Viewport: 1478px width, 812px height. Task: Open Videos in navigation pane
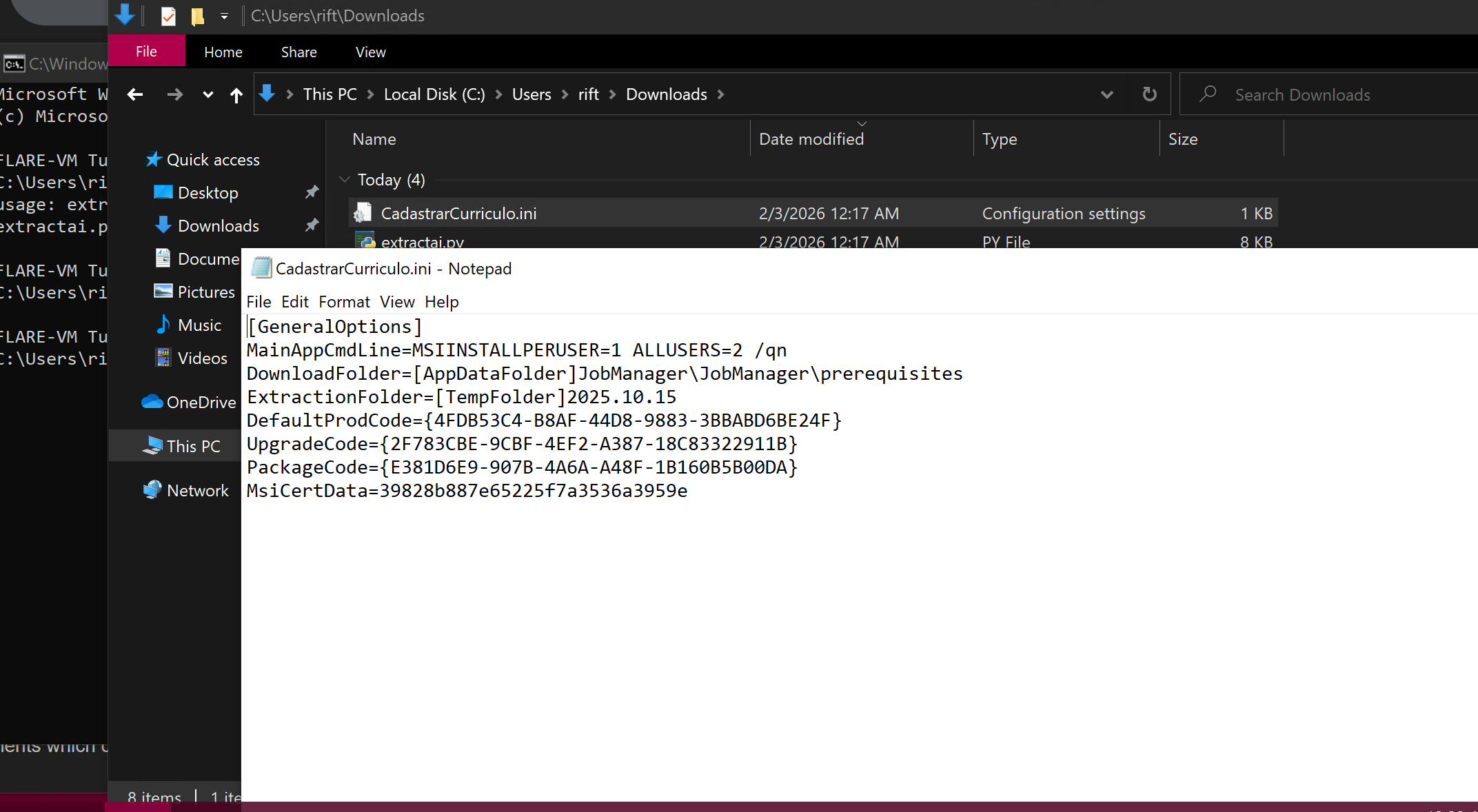(x=202, y=358)
